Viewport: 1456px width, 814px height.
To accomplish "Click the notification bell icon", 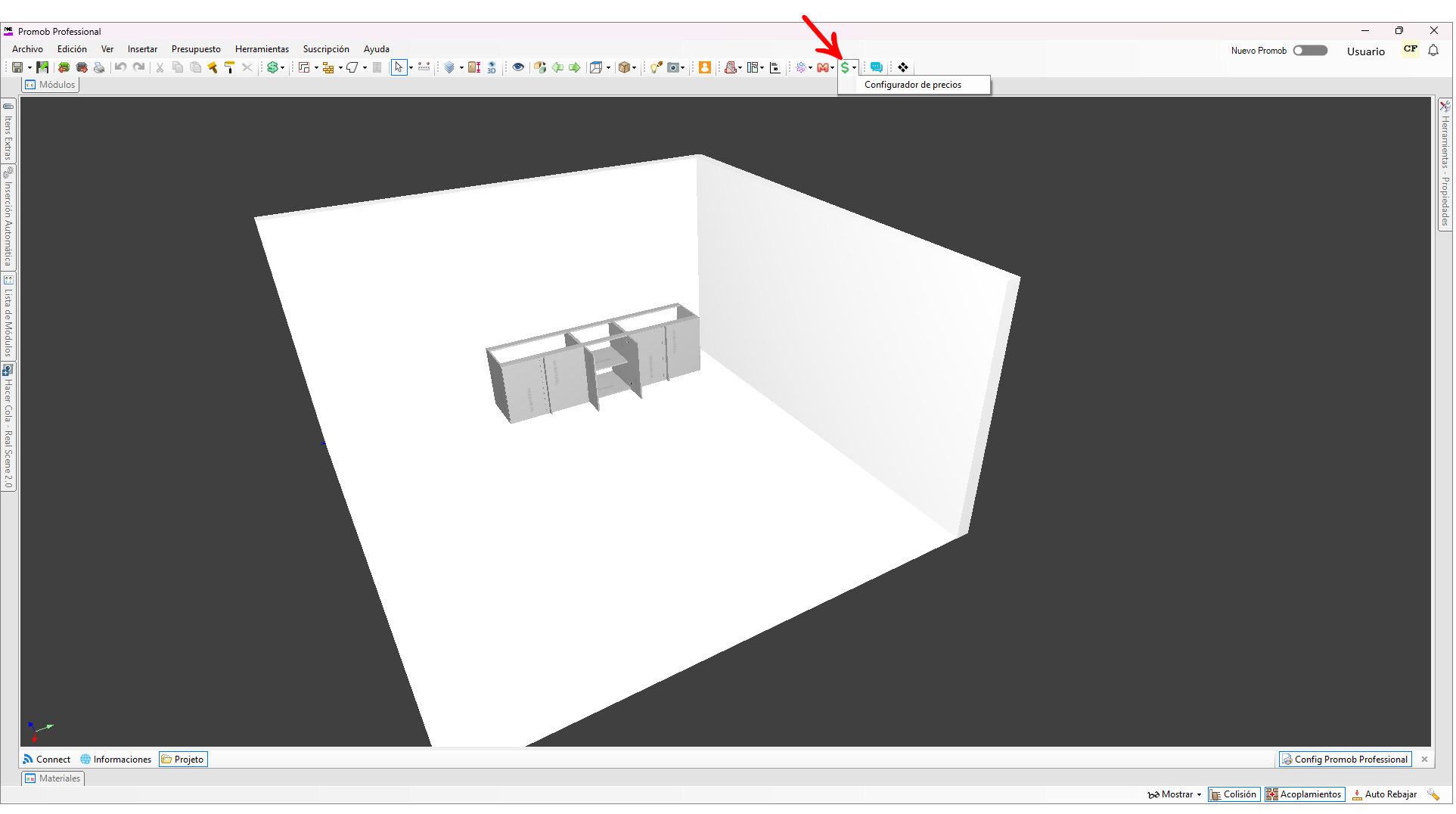I will point(1433,51).
